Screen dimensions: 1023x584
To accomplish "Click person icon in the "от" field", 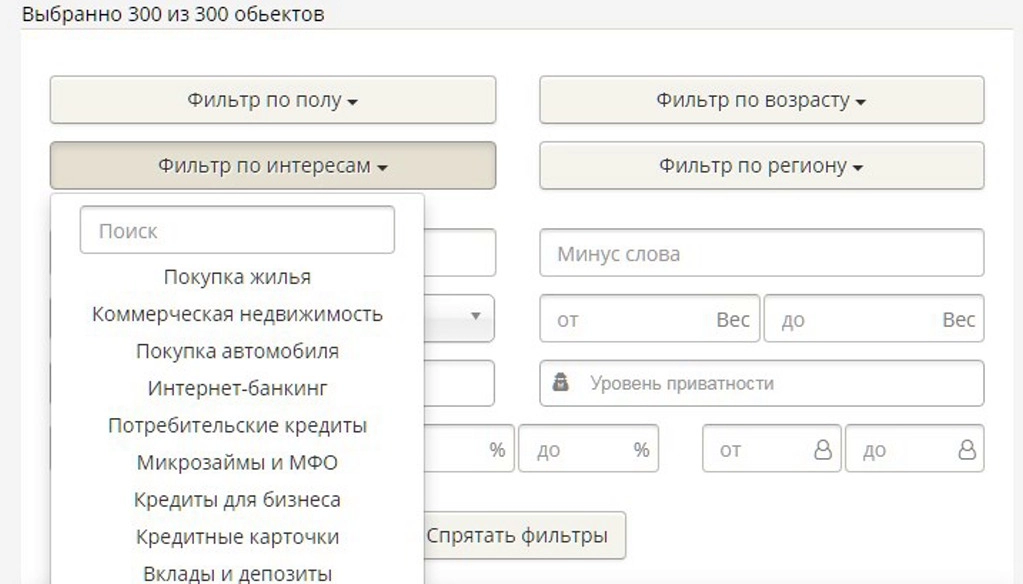I will point(822,450).
